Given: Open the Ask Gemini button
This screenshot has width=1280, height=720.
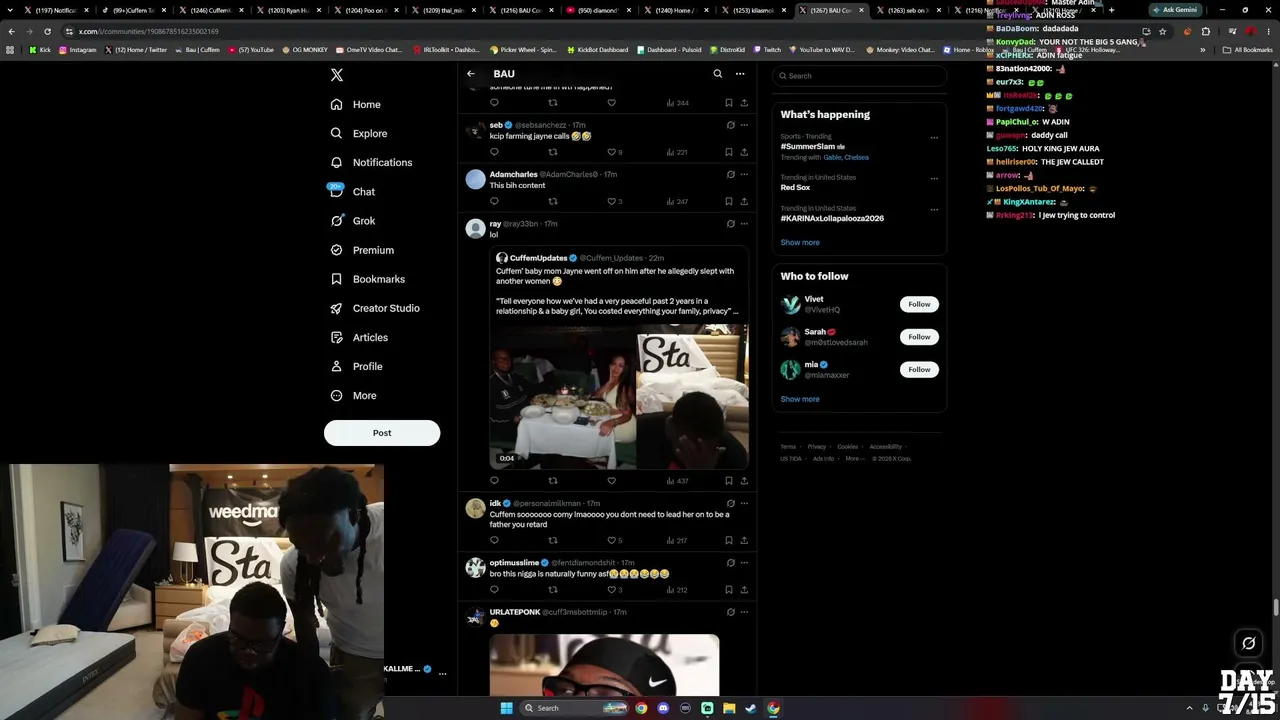Looking at the screenshot, I should pyautogui.click(x=1174, y=10).
